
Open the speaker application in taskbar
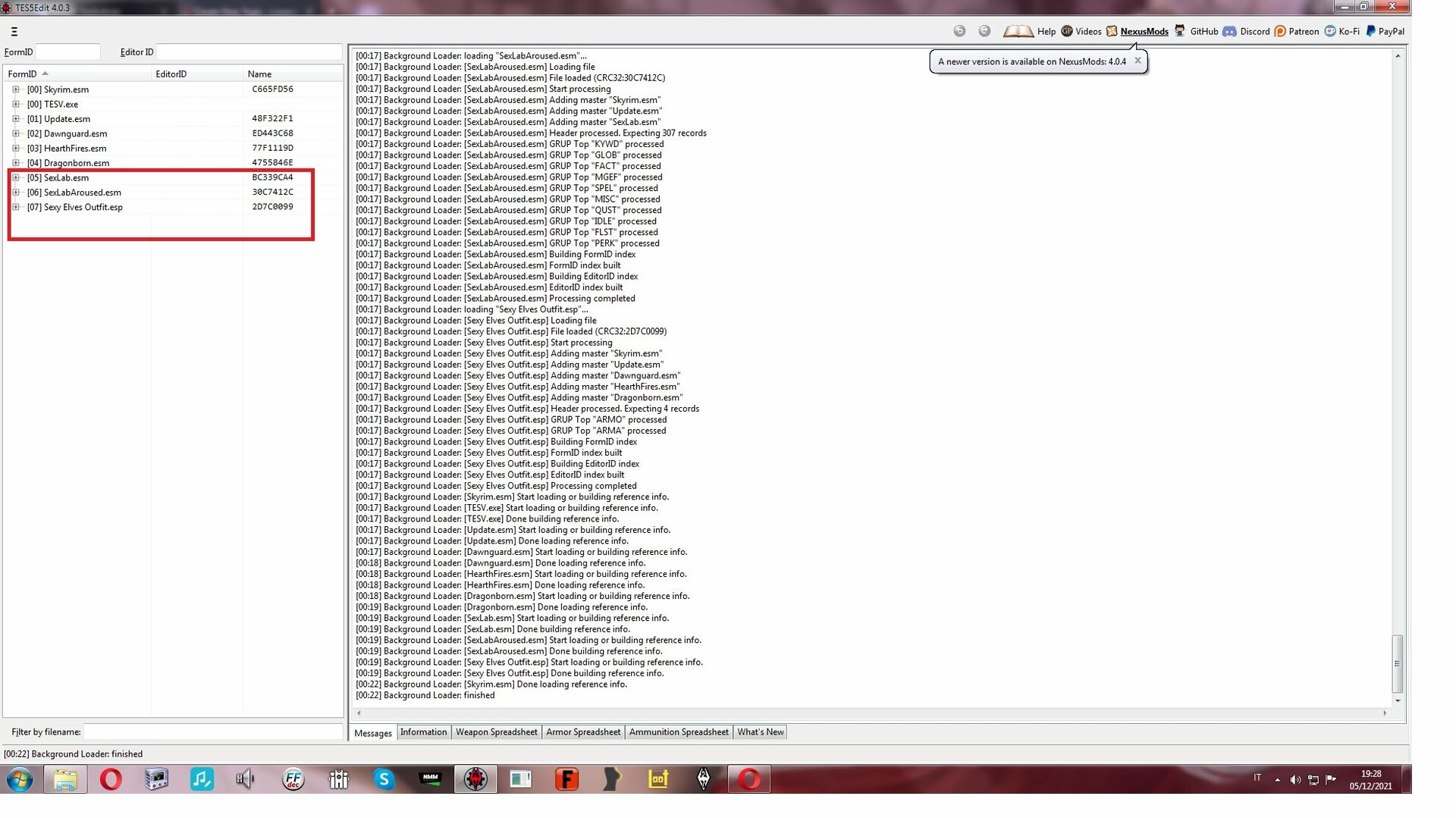246,779
